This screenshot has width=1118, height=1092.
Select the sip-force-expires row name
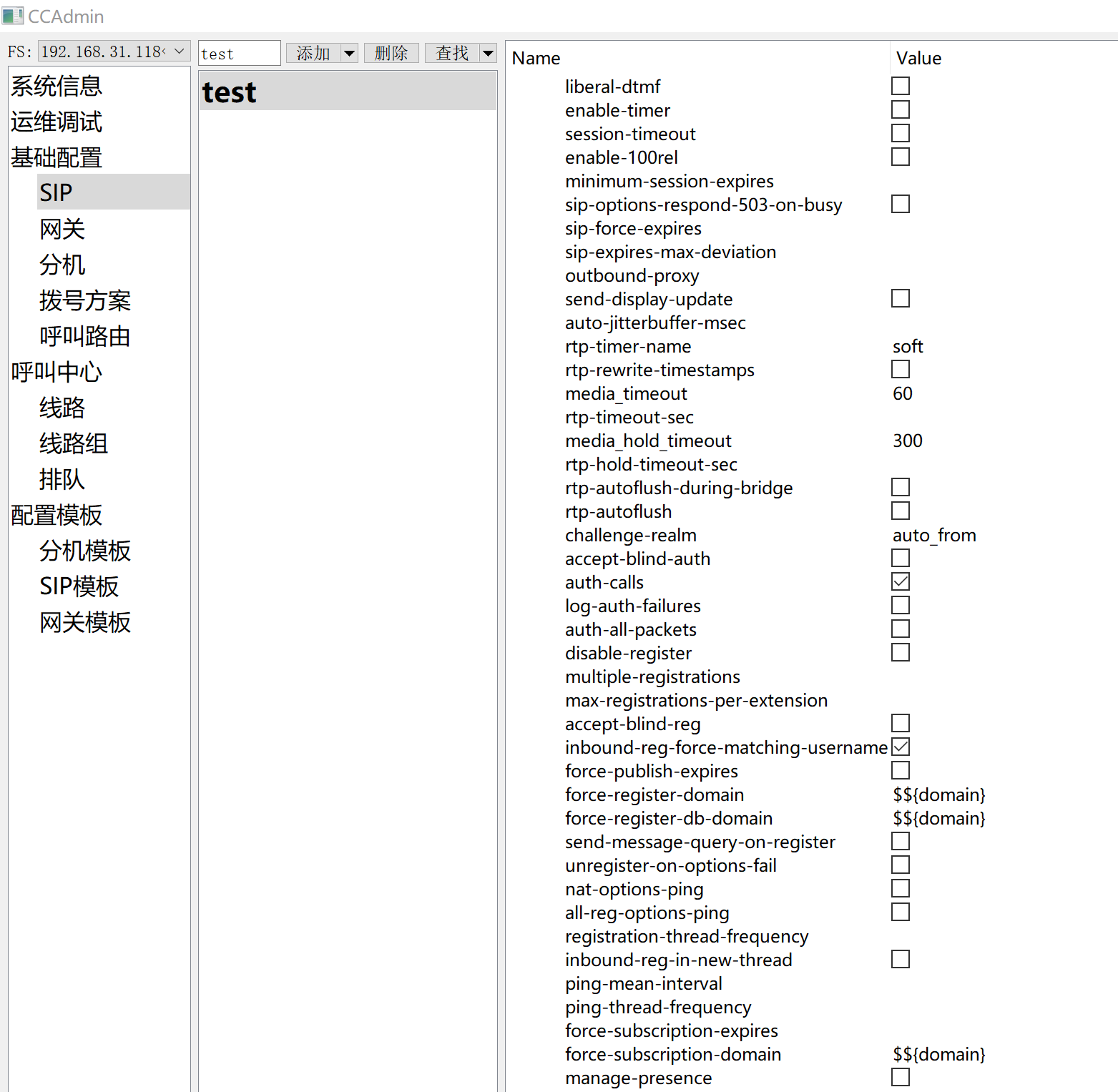(633, 228)
